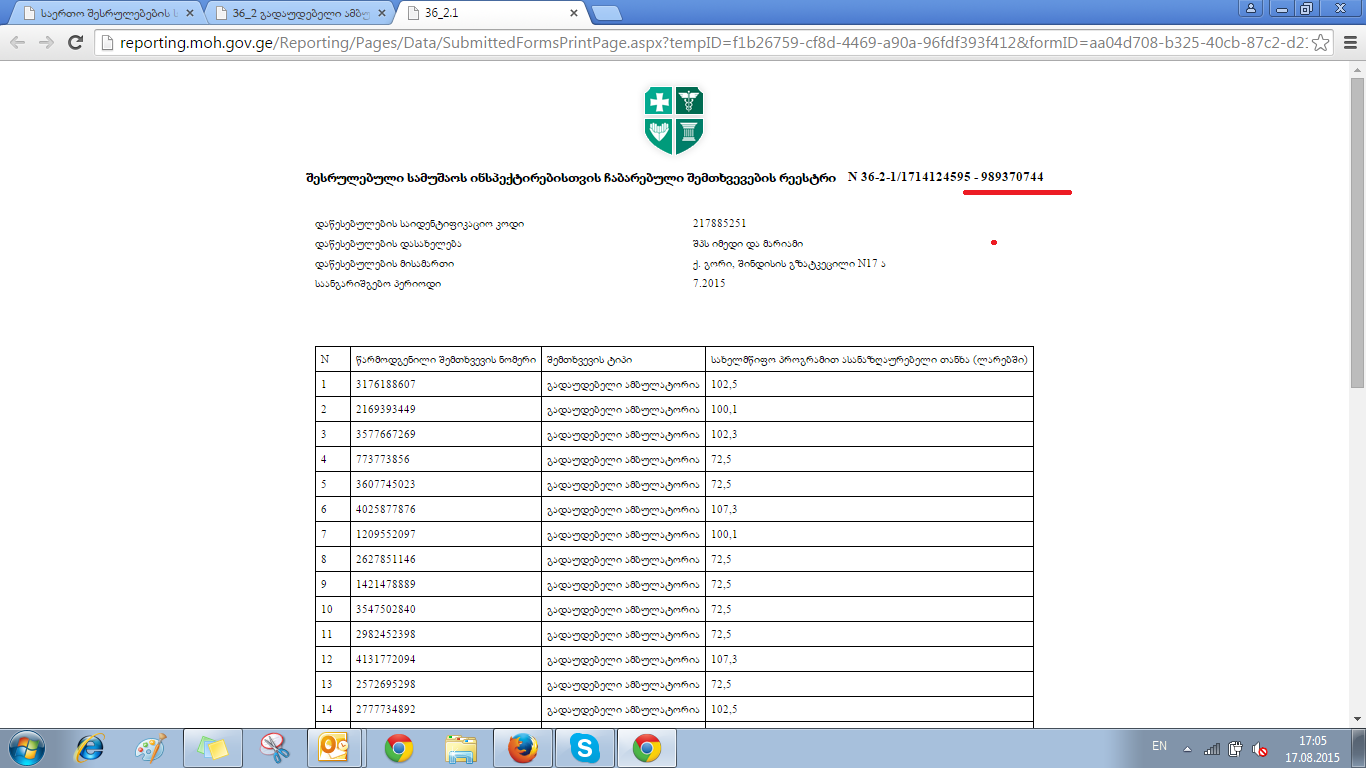Reload the current page

point(75,43)
